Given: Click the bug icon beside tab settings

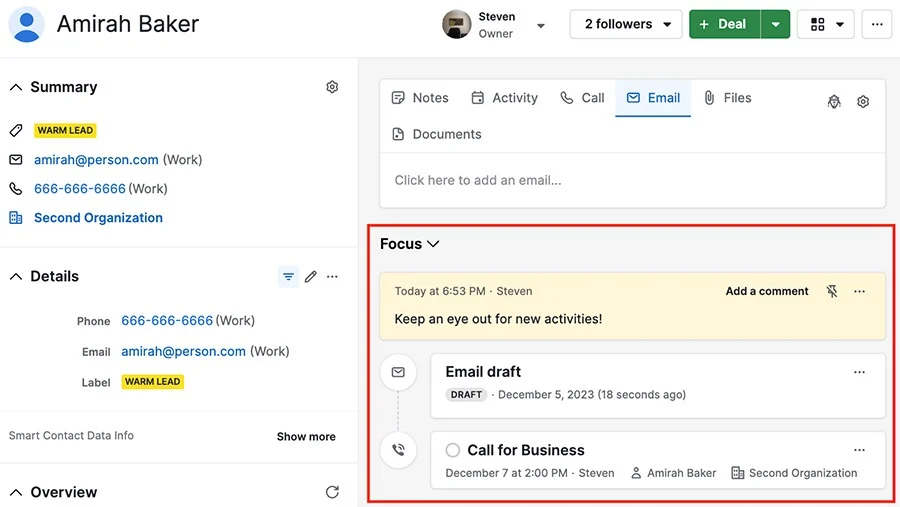Looking at the screenshot, I should (x=833, y=102).
